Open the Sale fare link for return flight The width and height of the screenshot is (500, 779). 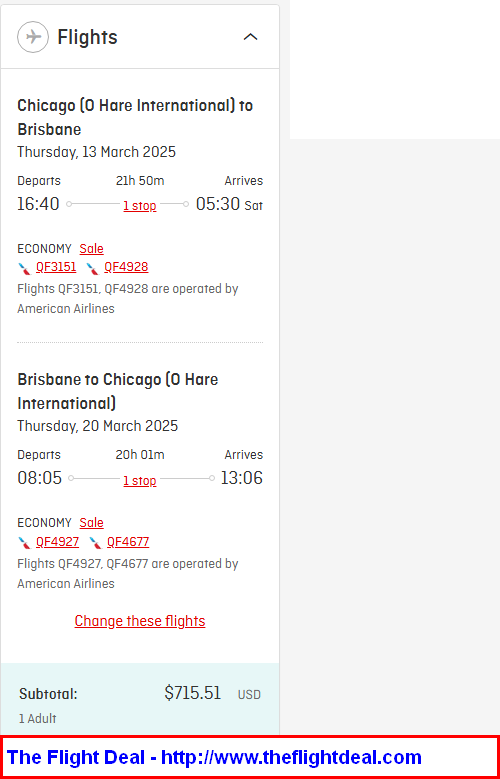tap(91, 523)
